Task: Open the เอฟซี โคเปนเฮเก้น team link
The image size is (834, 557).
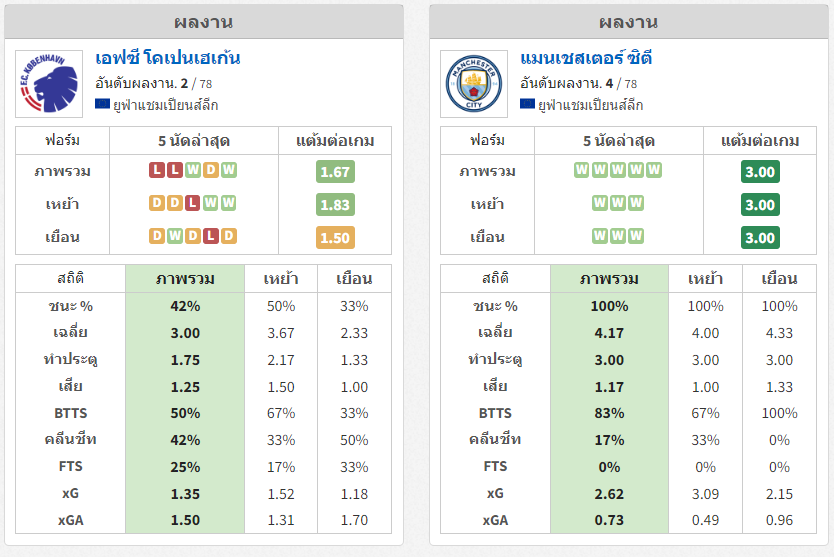Action: tap(168, 58)
